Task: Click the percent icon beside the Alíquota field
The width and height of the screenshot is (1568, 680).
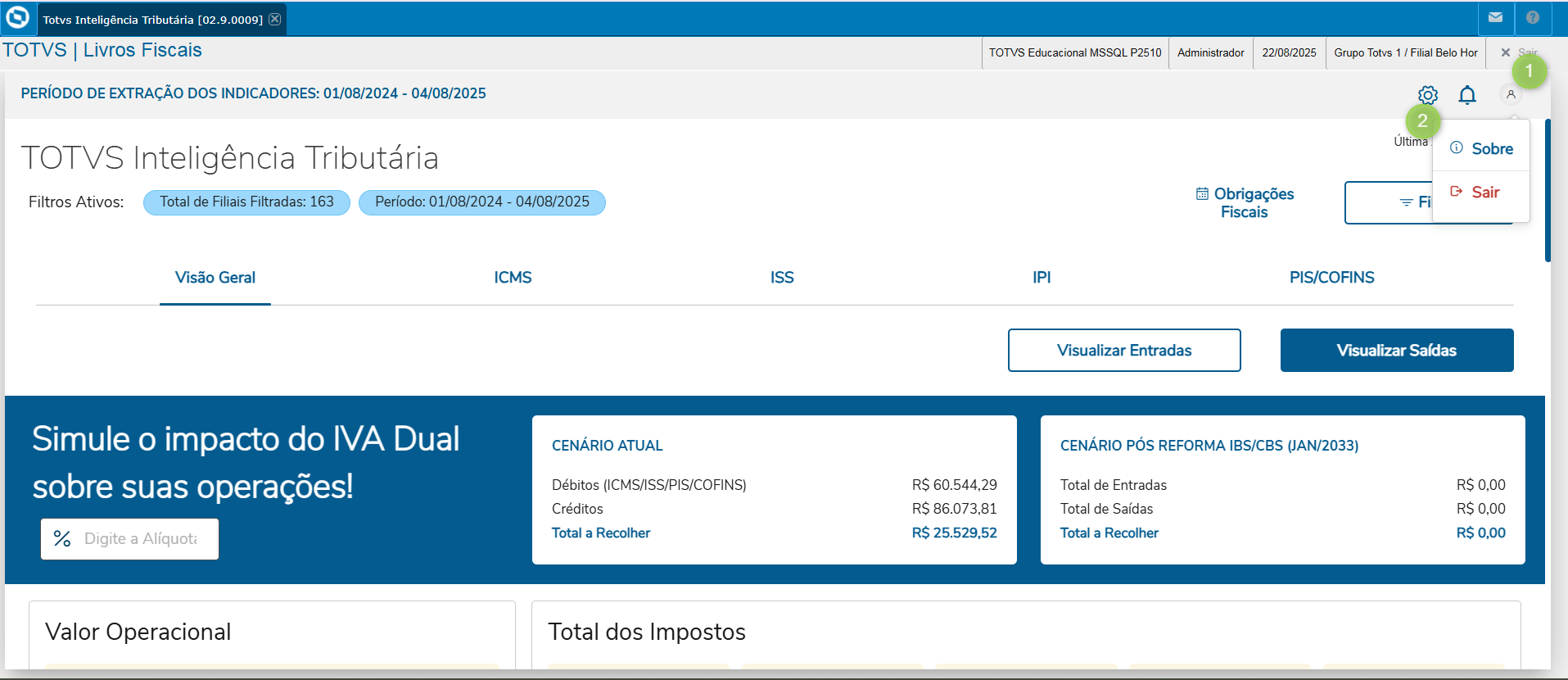Action: (x=62, y=538)
